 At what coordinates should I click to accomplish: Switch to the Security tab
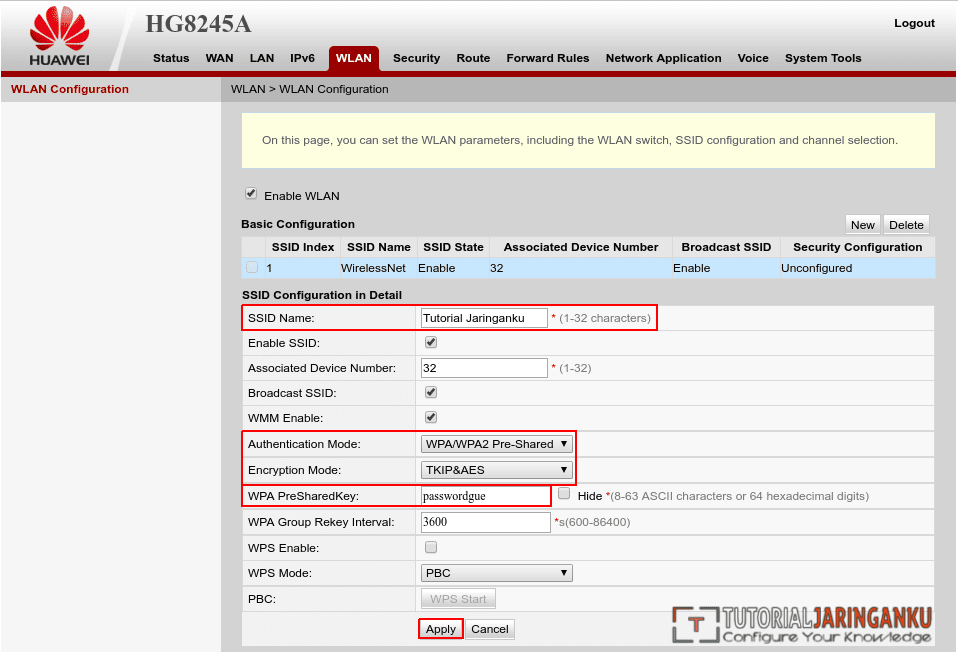(x=416, y=58)
